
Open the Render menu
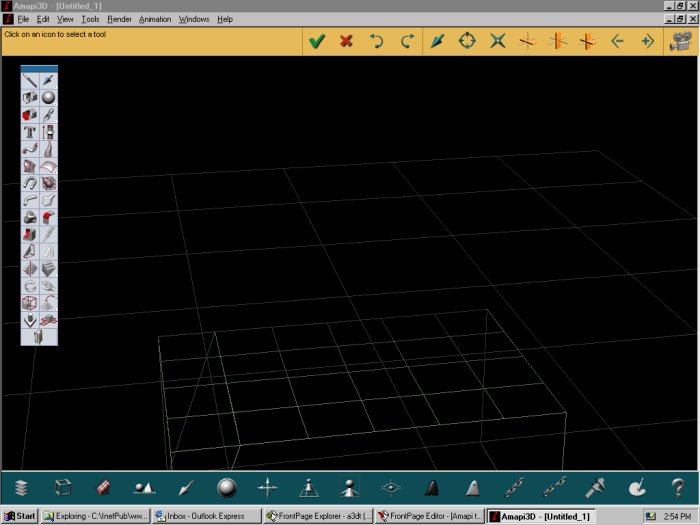pos(119,19)
